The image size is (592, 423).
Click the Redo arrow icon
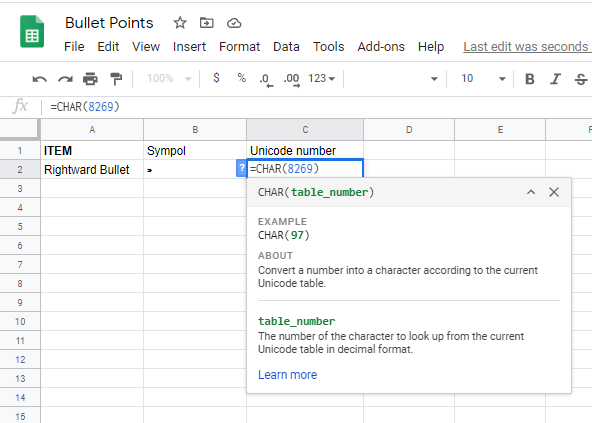click(65, 79)
